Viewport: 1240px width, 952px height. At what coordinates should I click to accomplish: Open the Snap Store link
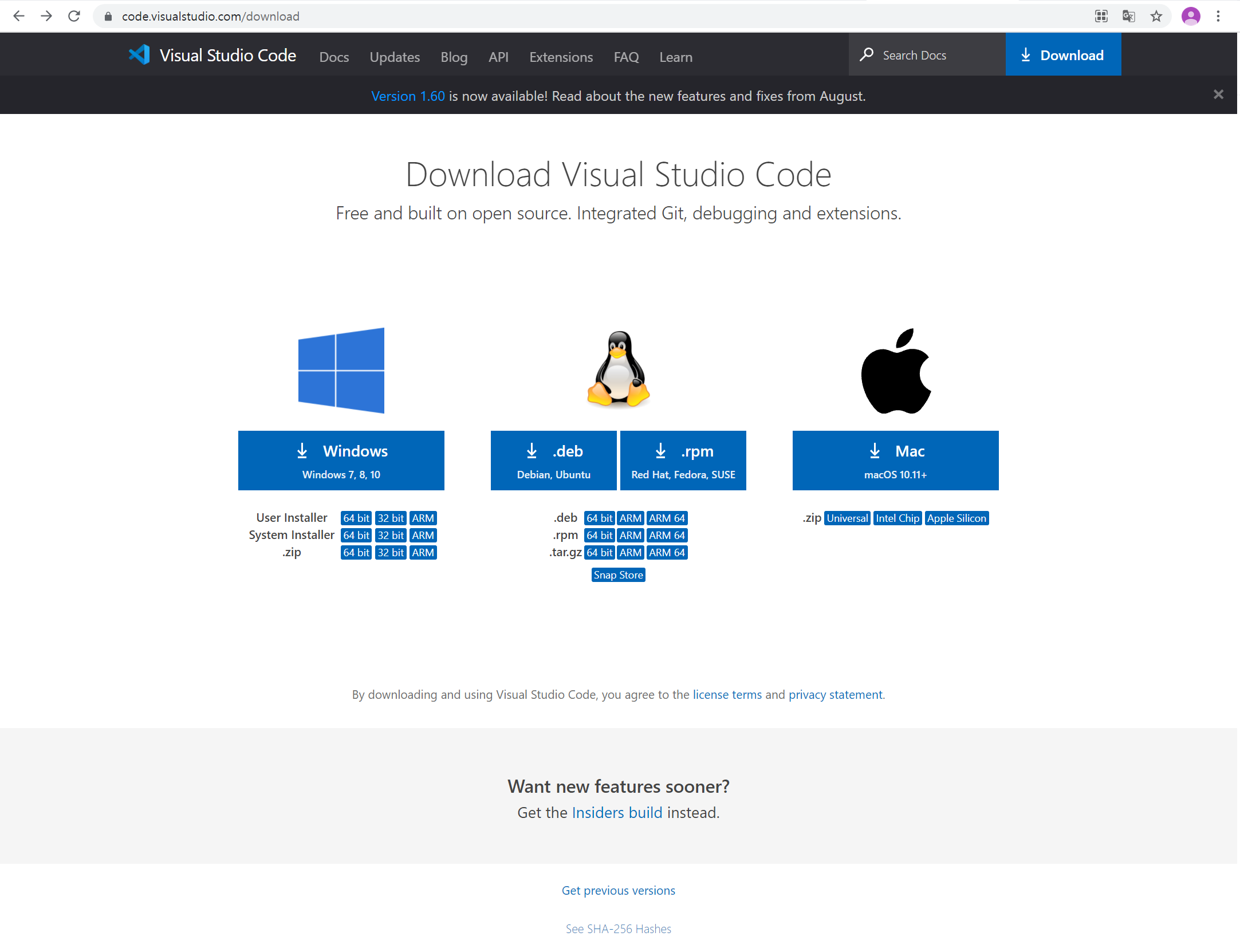coord(619,575)
